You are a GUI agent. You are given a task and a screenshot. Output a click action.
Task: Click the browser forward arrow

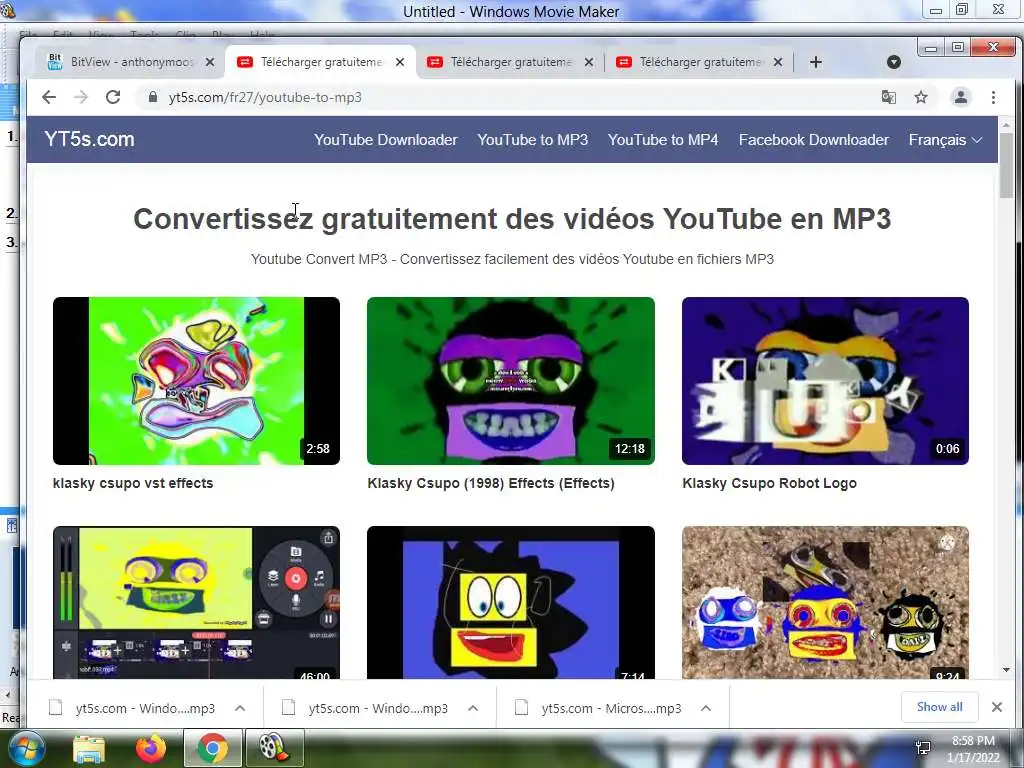[81, 97]
